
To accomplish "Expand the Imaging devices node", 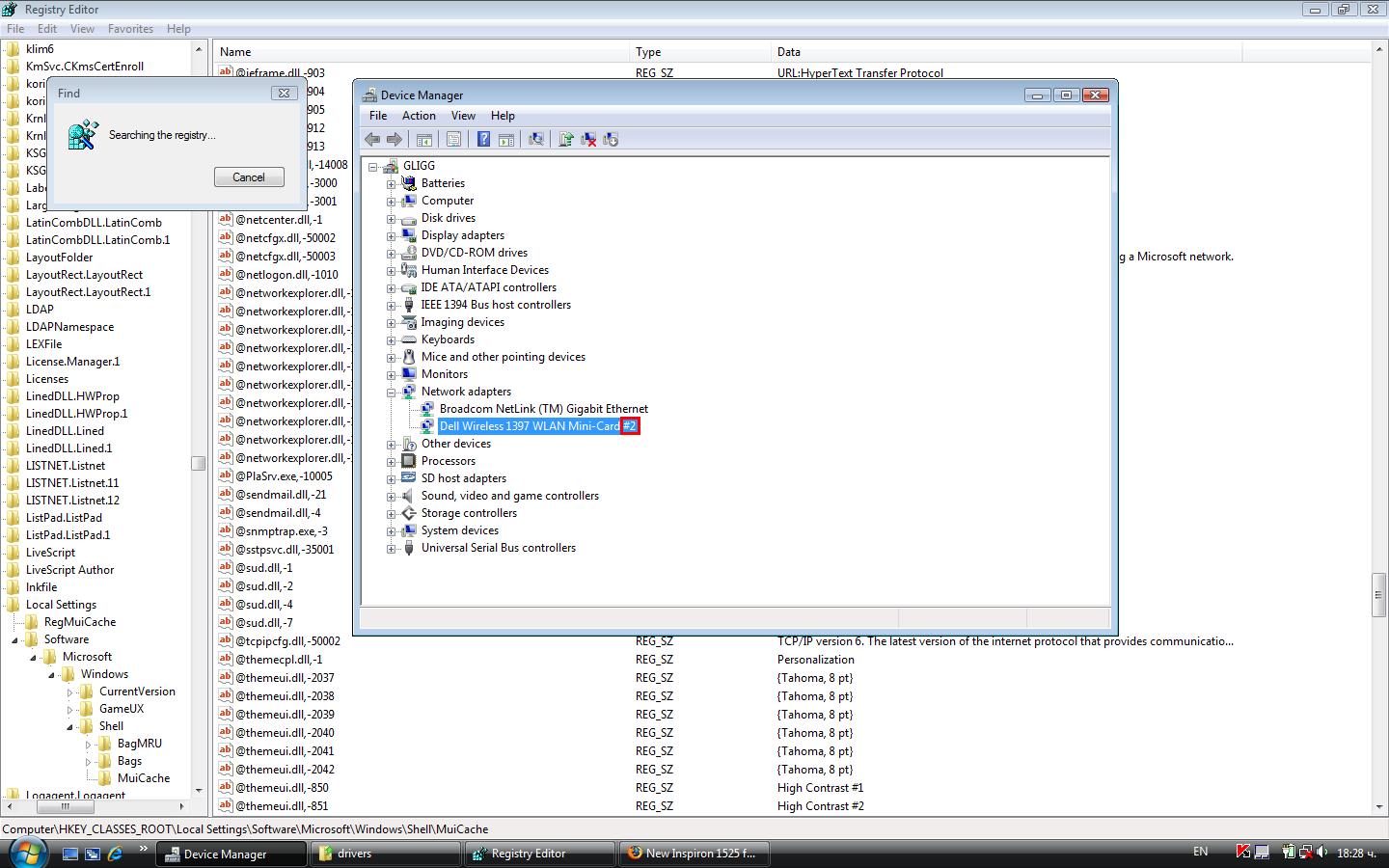I will [392, 322].
